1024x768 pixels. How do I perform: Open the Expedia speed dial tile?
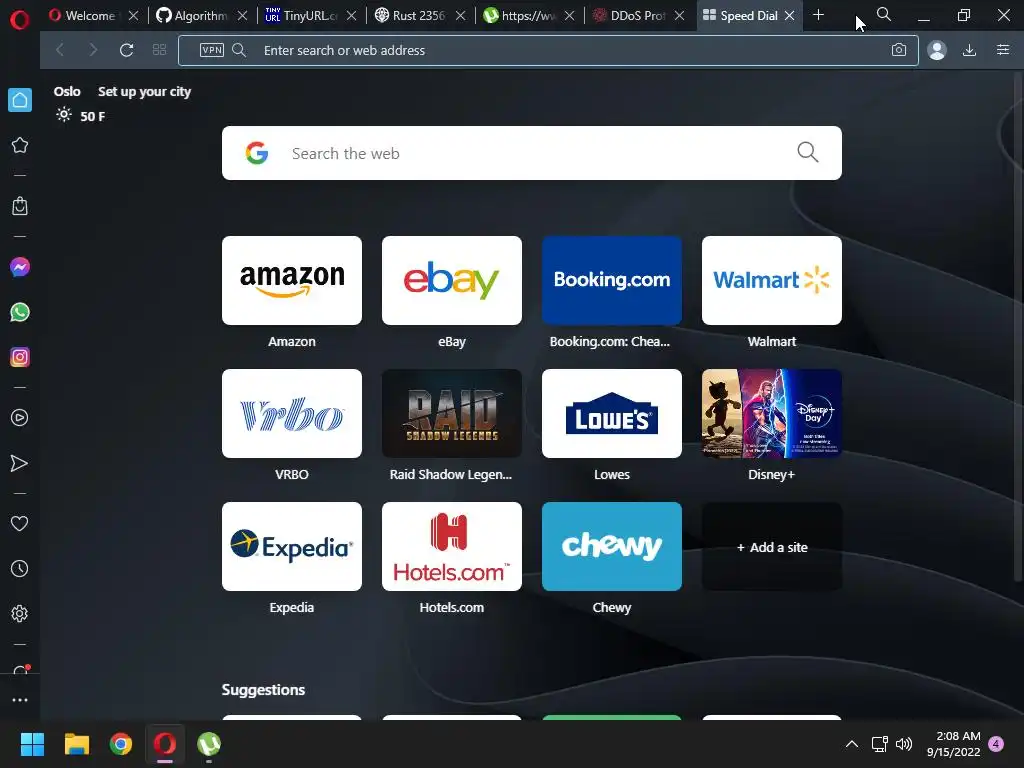click(x=292, y=547)
